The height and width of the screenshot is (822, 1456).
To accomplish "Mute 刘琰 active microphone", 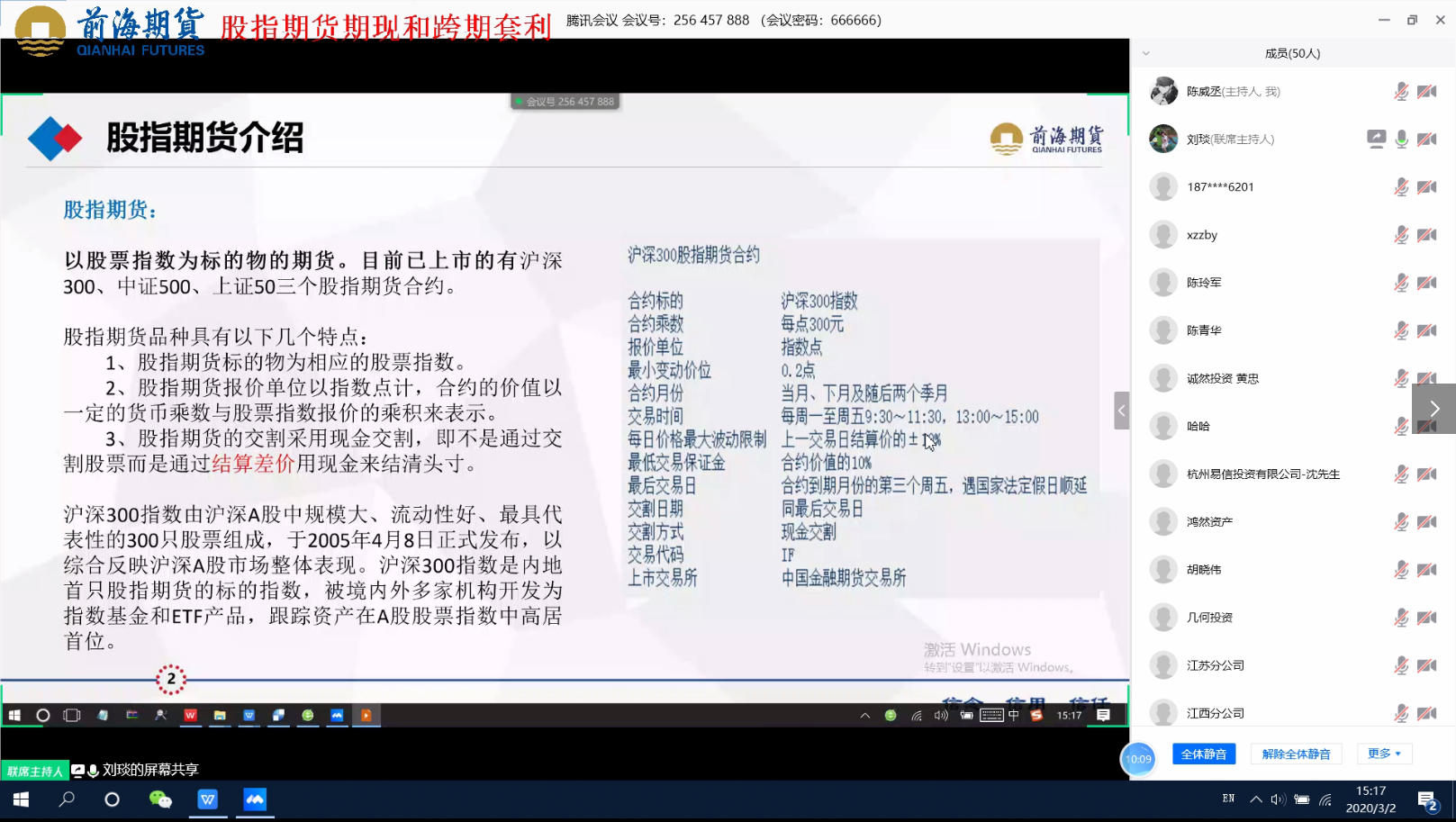I will (1401, 139).
